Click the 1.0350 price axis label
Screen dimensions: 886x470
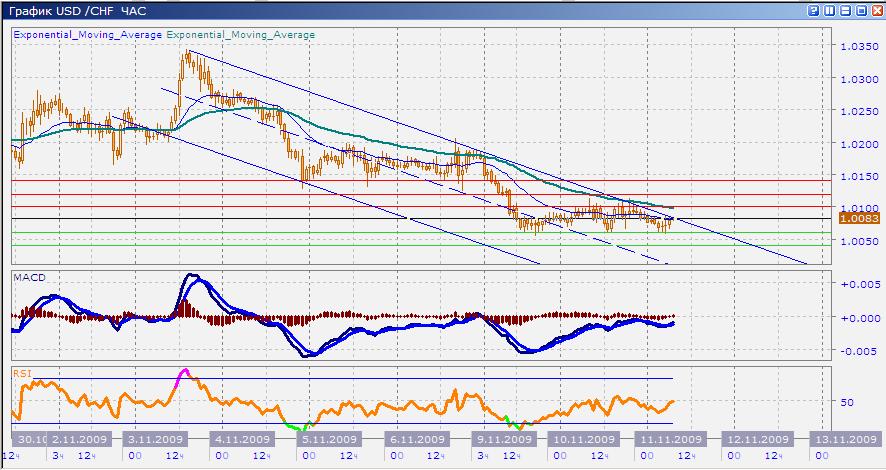click(x=859, y=47)
